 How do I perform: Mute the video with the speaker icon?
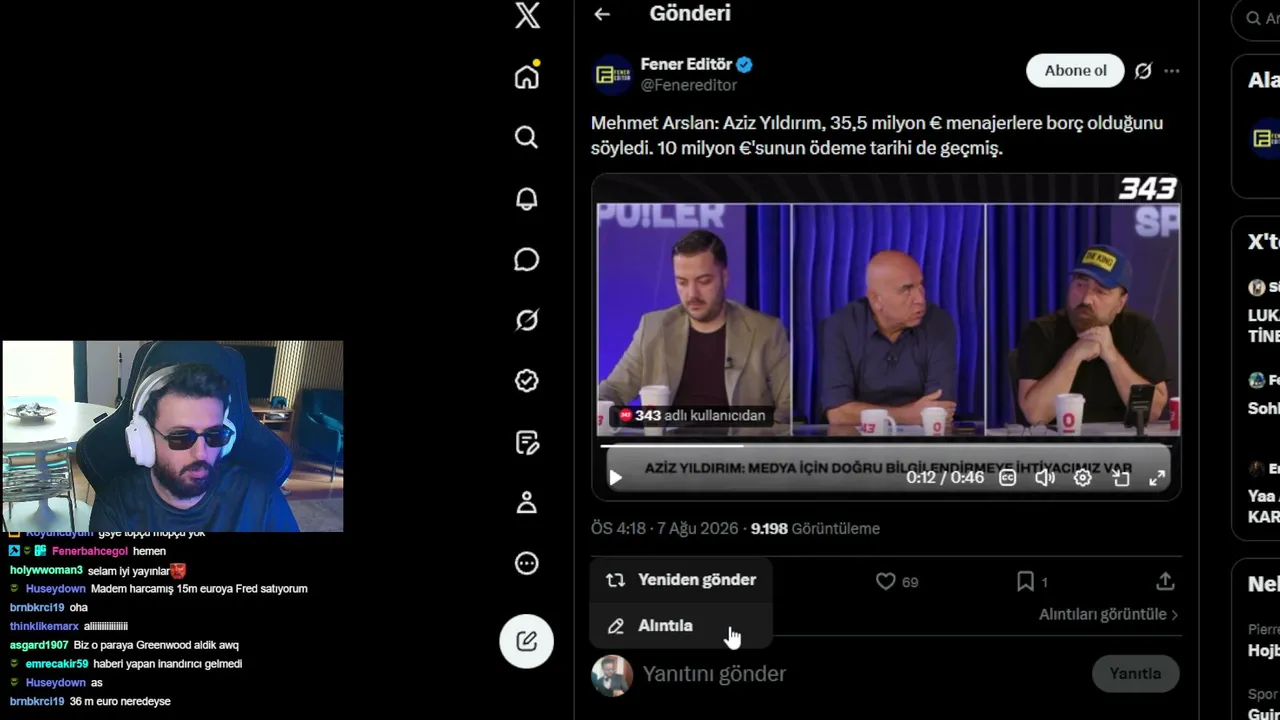coord(1045,478)
